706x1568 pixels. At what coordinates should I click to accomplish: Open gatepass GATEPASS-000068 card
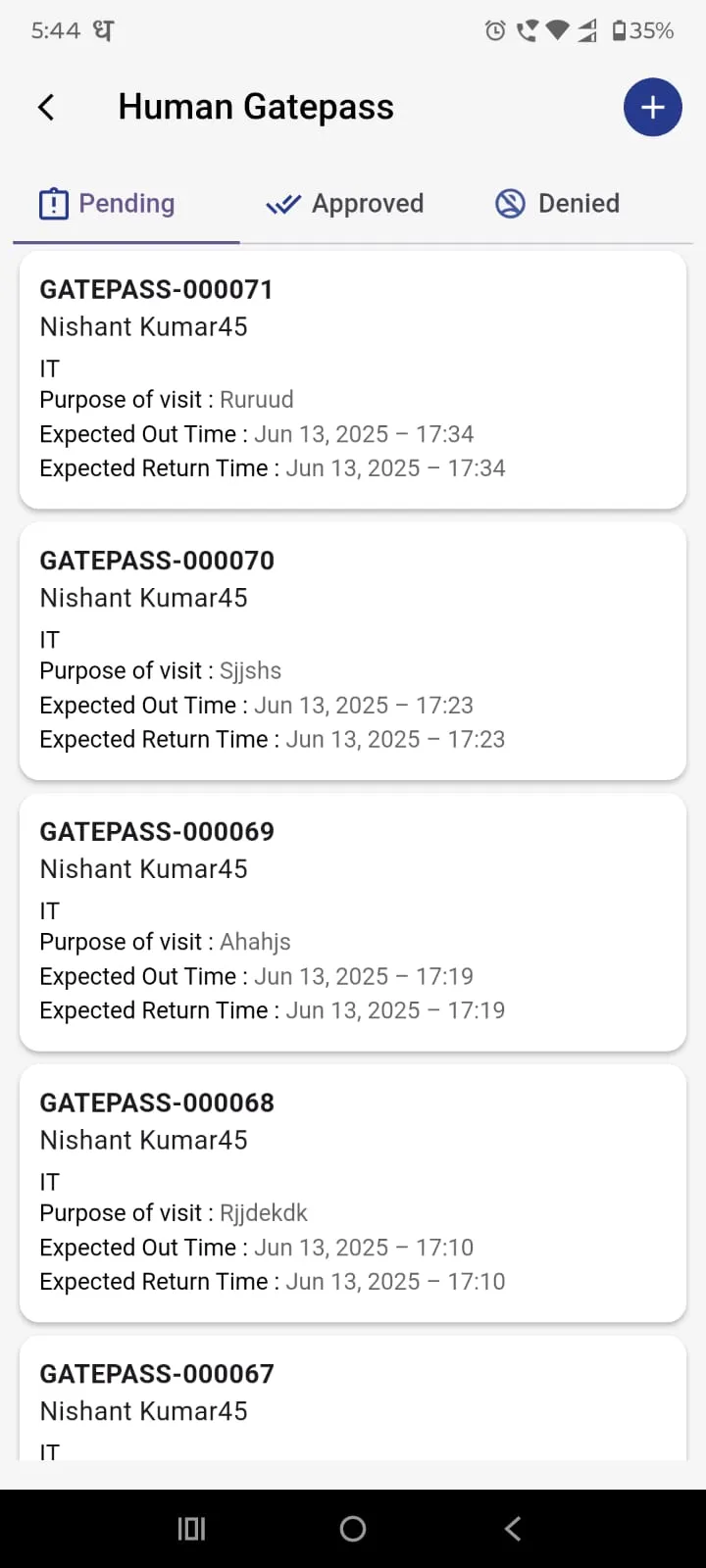point(353,1194)
